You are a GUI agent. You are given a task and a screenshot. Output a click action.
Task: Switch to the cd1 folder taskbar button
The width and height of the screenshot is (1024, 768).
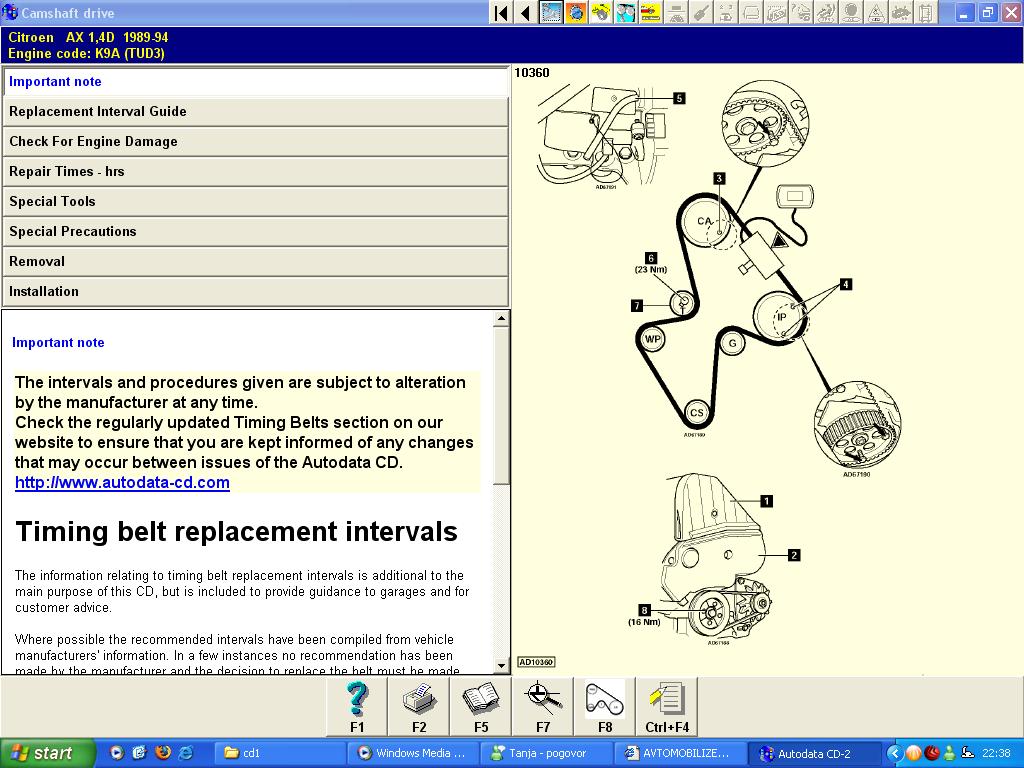click(x=281, y=753)
